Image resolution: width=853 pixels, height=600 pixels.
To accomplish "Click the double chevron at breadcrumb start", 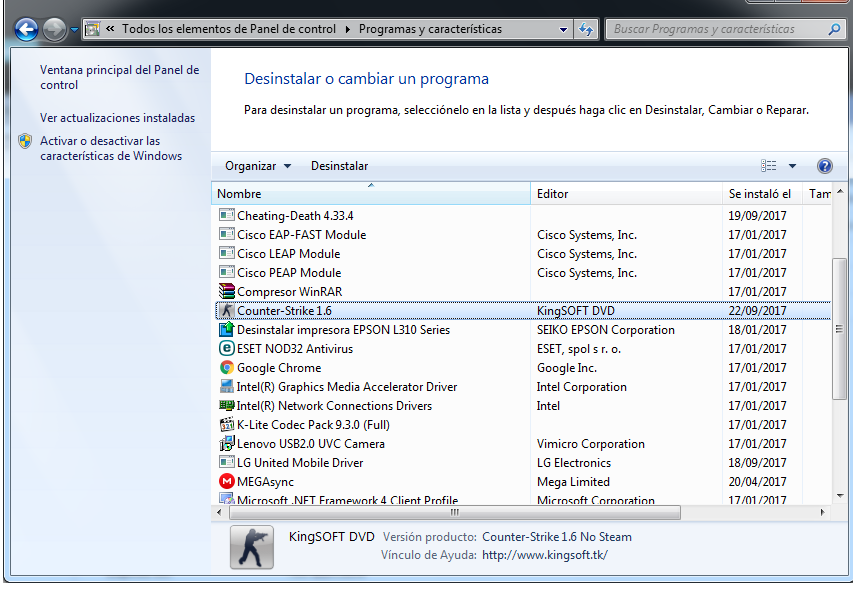I will pyautogui.click(x=110, y=29).
